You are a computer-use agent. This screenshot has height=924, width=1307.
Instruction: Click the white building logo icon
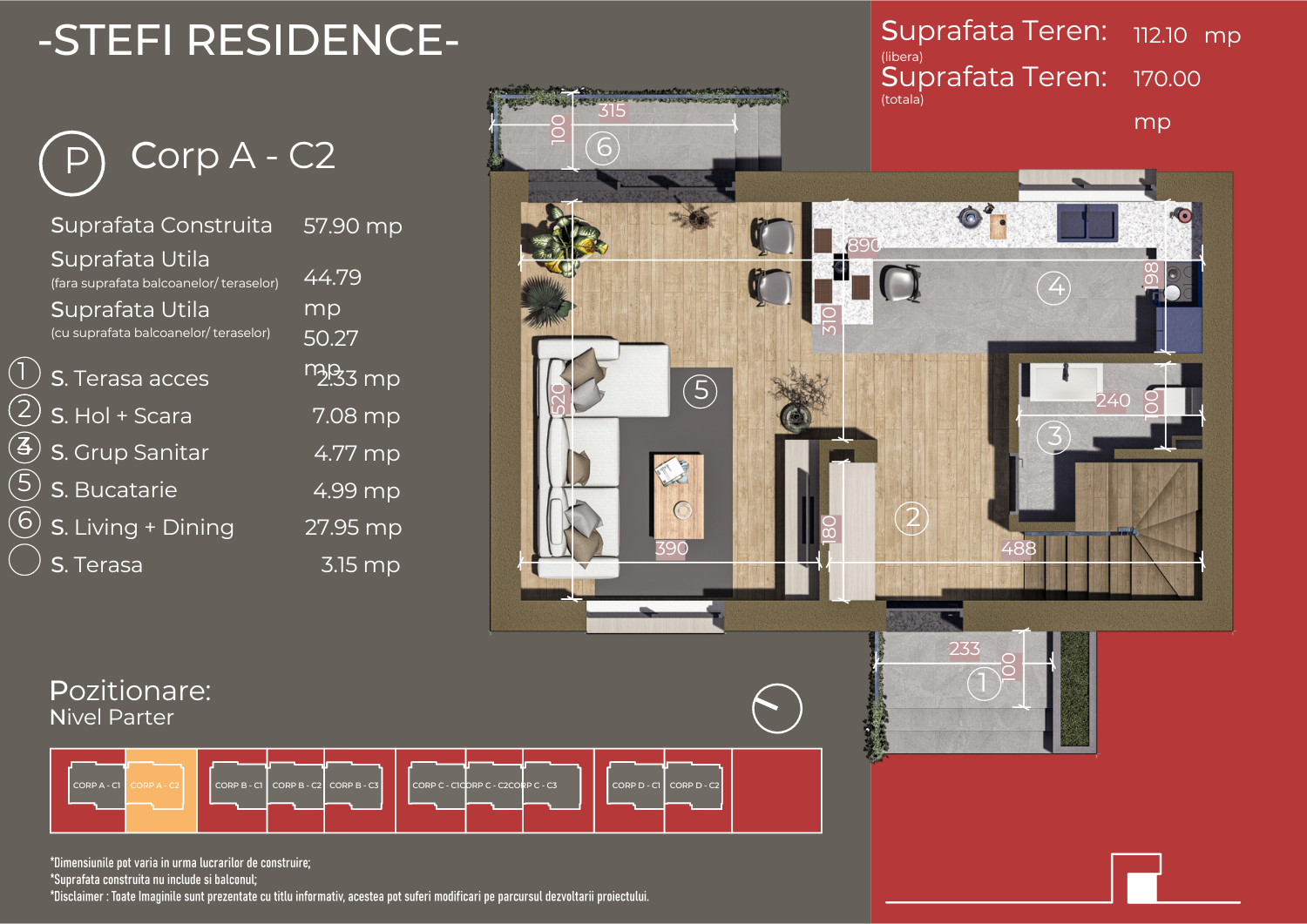tap(1137, 880)
